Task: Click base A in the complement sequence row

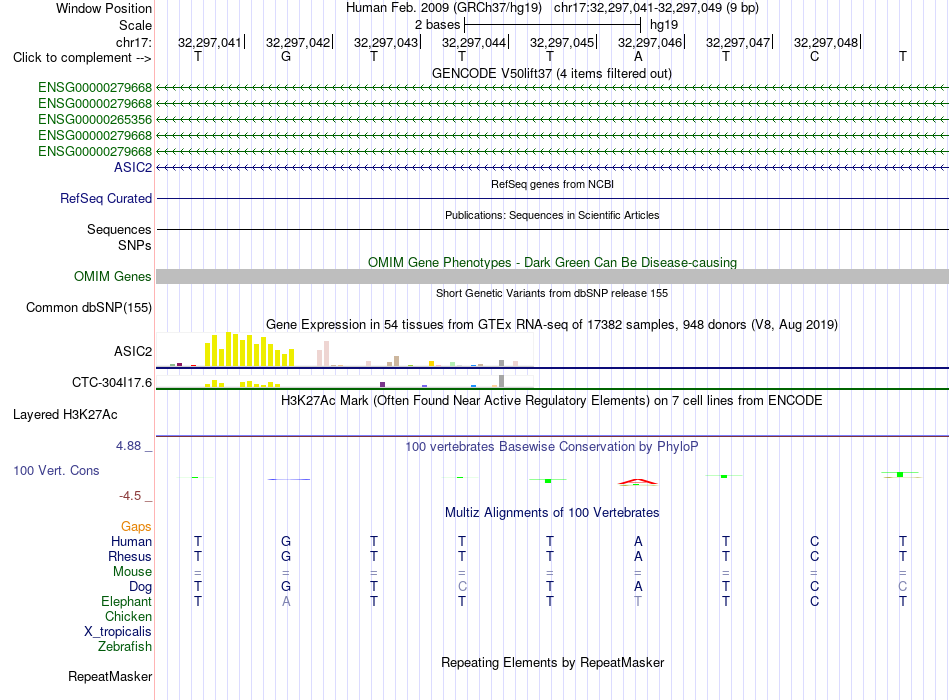Action: point(638,57)
